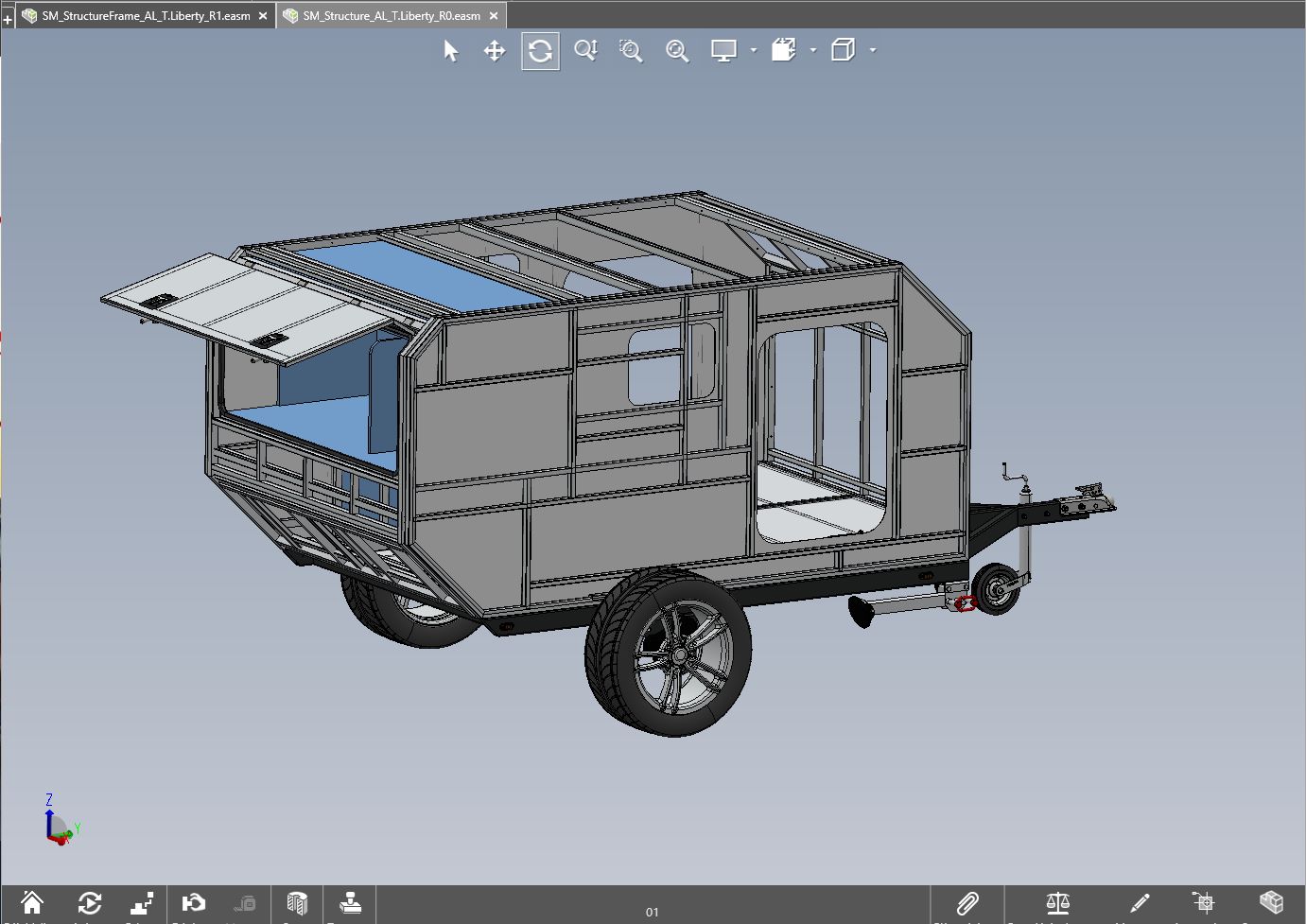Open a new tab with plus button
Viewport: 1306px width, 924px height.
(8, 18)
